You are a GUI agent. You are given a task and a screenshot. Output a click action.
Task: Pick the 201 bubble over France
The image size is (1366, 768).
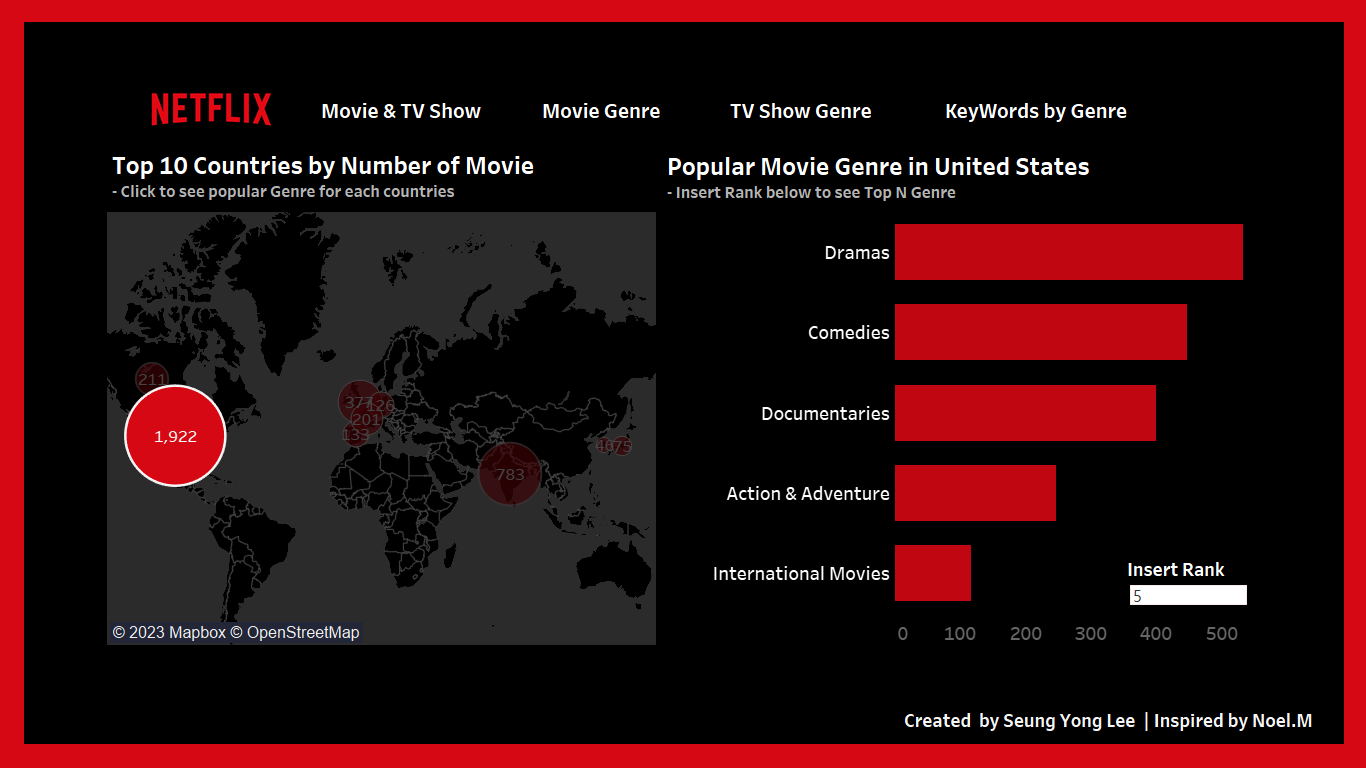point(366,420)
